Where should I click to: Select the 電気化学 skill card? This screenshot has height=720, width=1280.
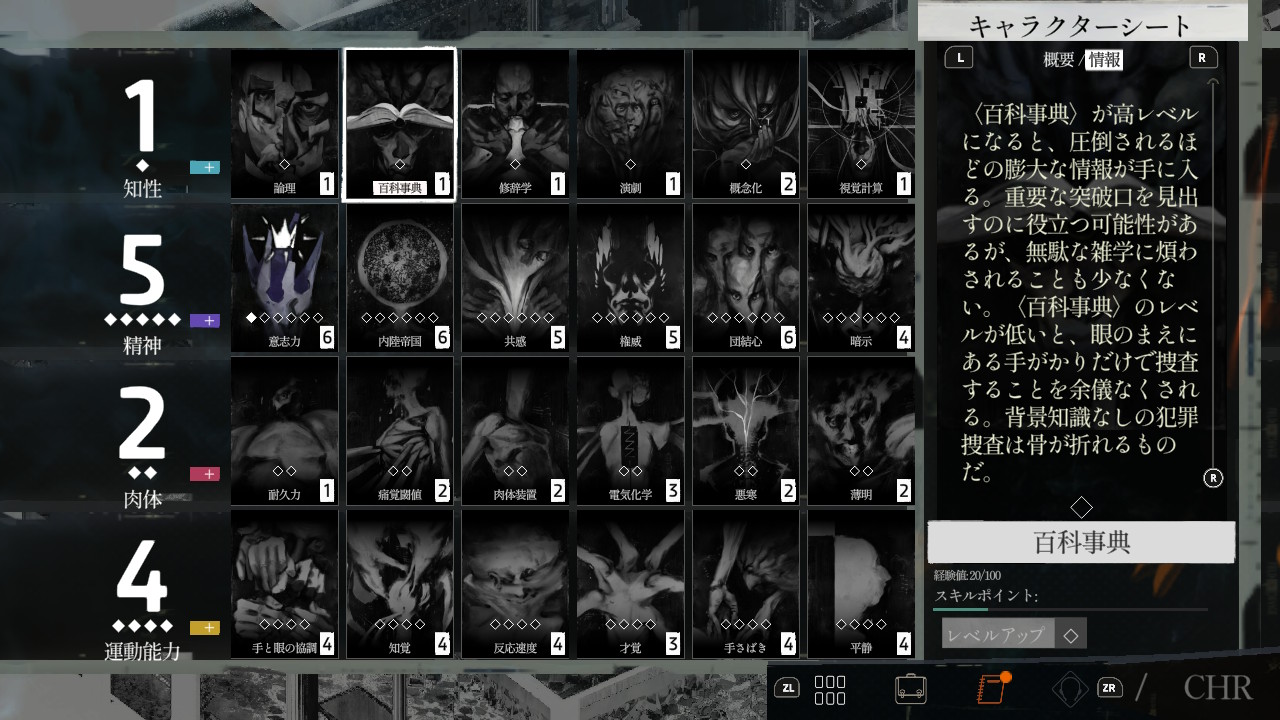tap(630, 431)
